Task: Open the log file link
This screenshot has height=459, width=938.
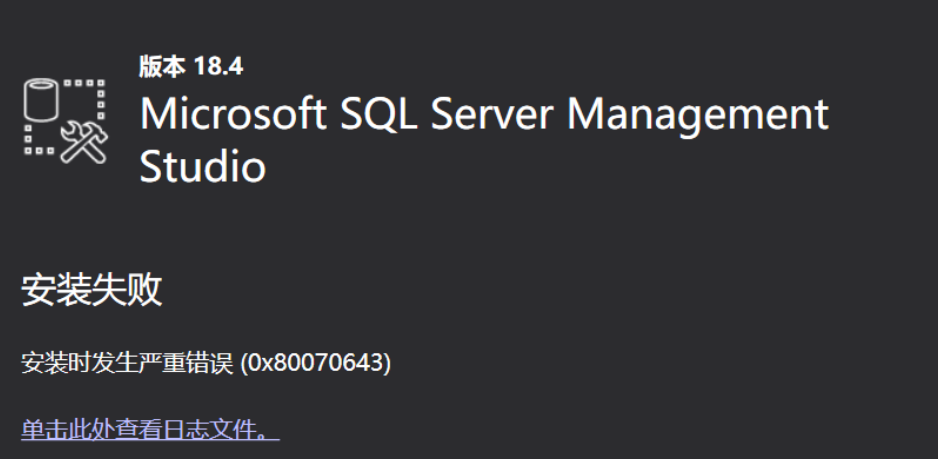Action: (x=149, y=430)
